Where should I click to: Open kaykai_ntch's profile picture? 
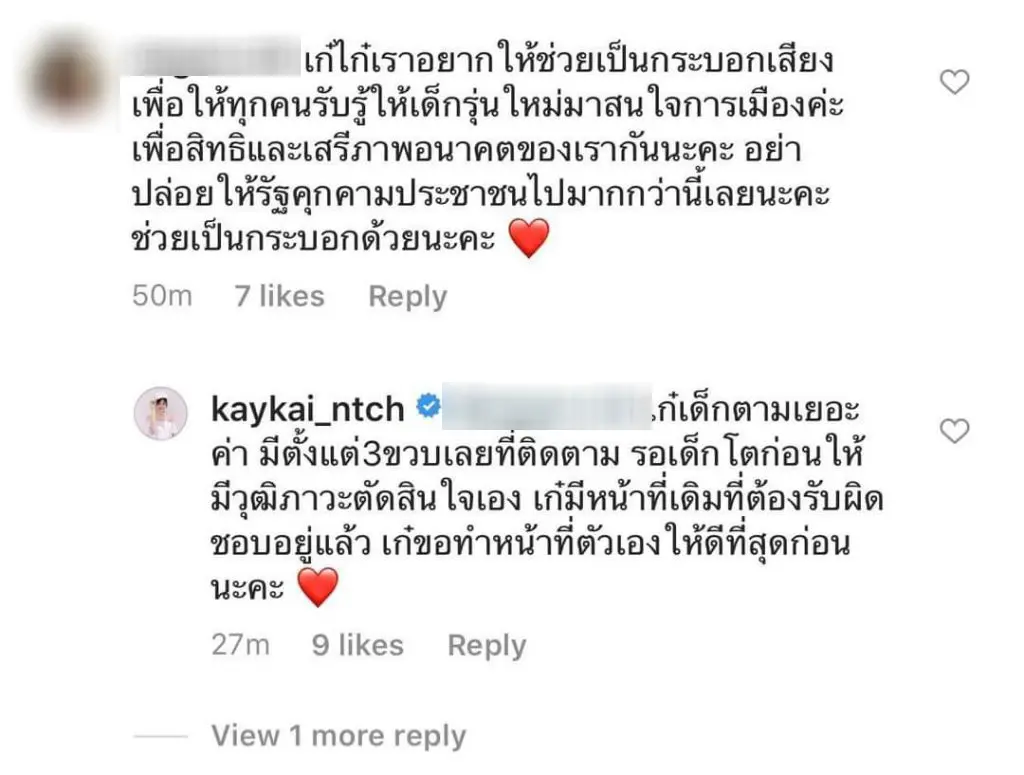tap(161, 413)
